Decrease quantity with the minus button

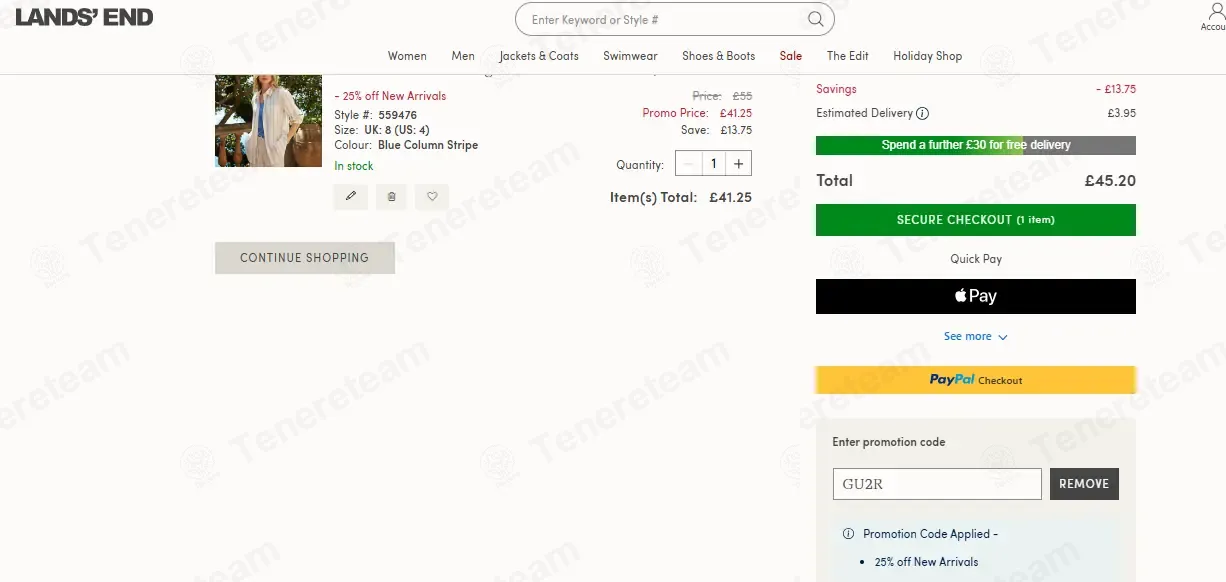(689, 164)
